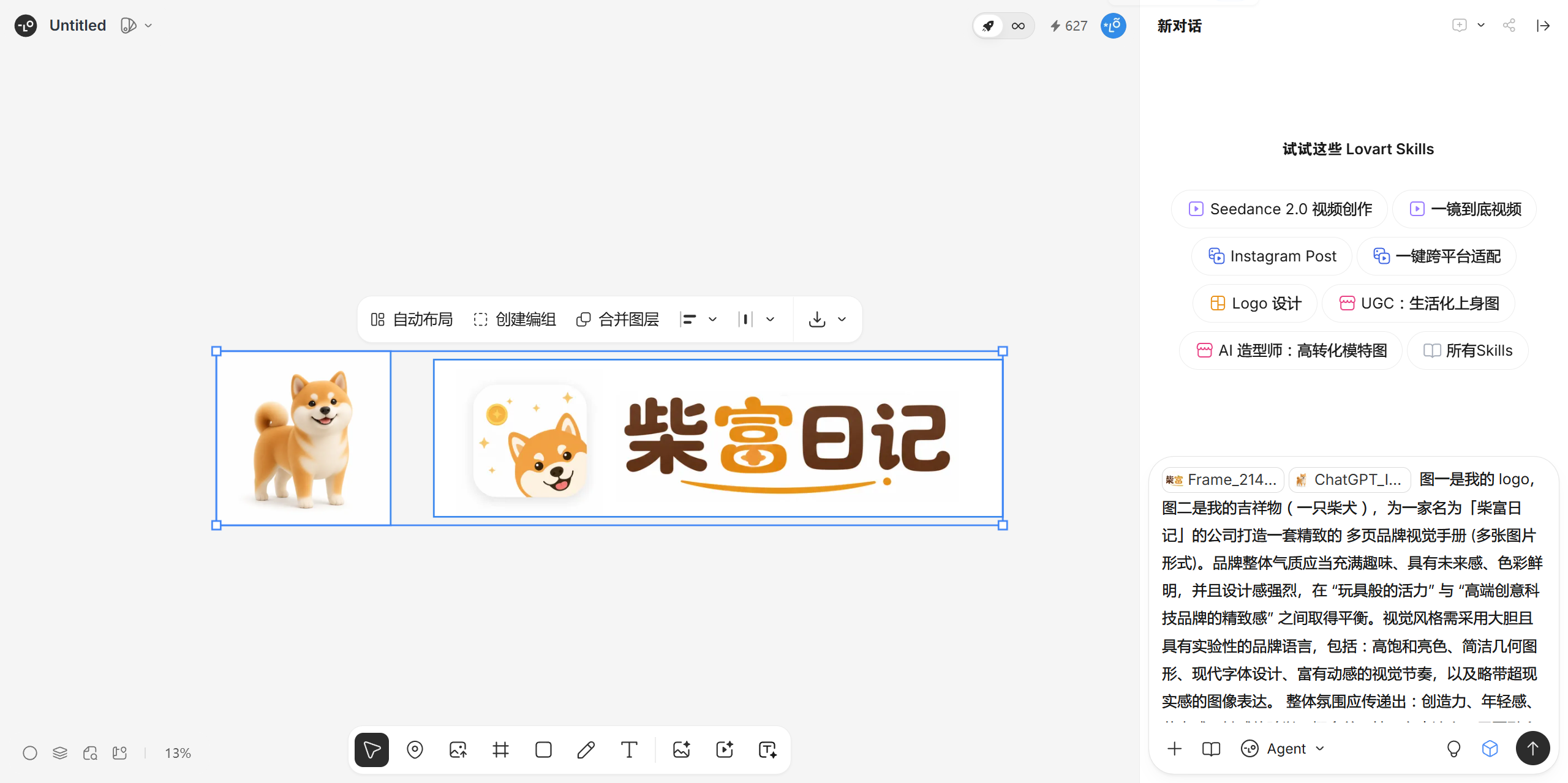Choose the frame grid tool
This screenshot has height=783, width=1568.
[x=500, y=749]
